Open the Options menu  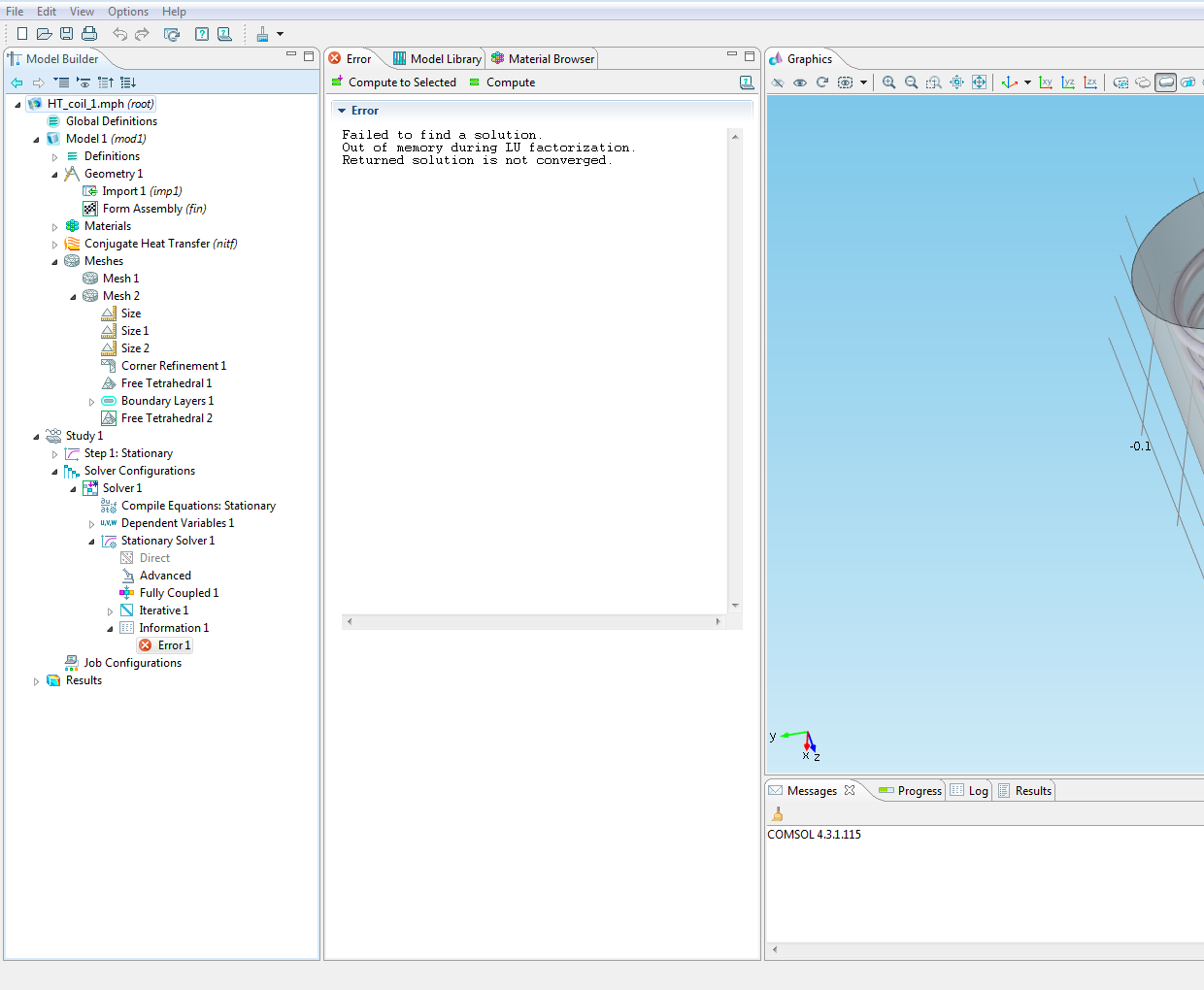click(x=127, y=12)
